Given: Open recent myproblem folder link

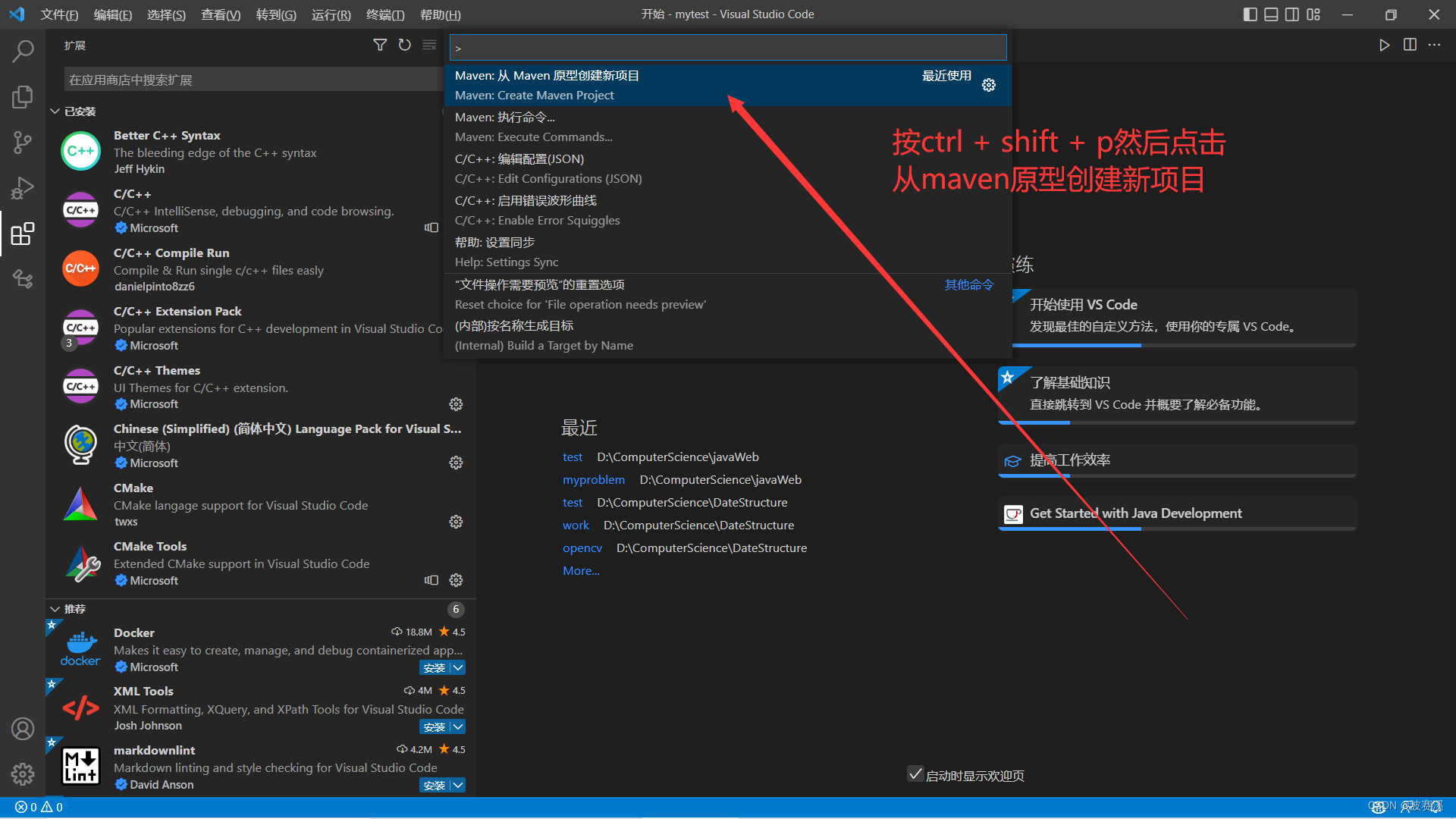Looking at the screenshot, I should click(594, 480).
